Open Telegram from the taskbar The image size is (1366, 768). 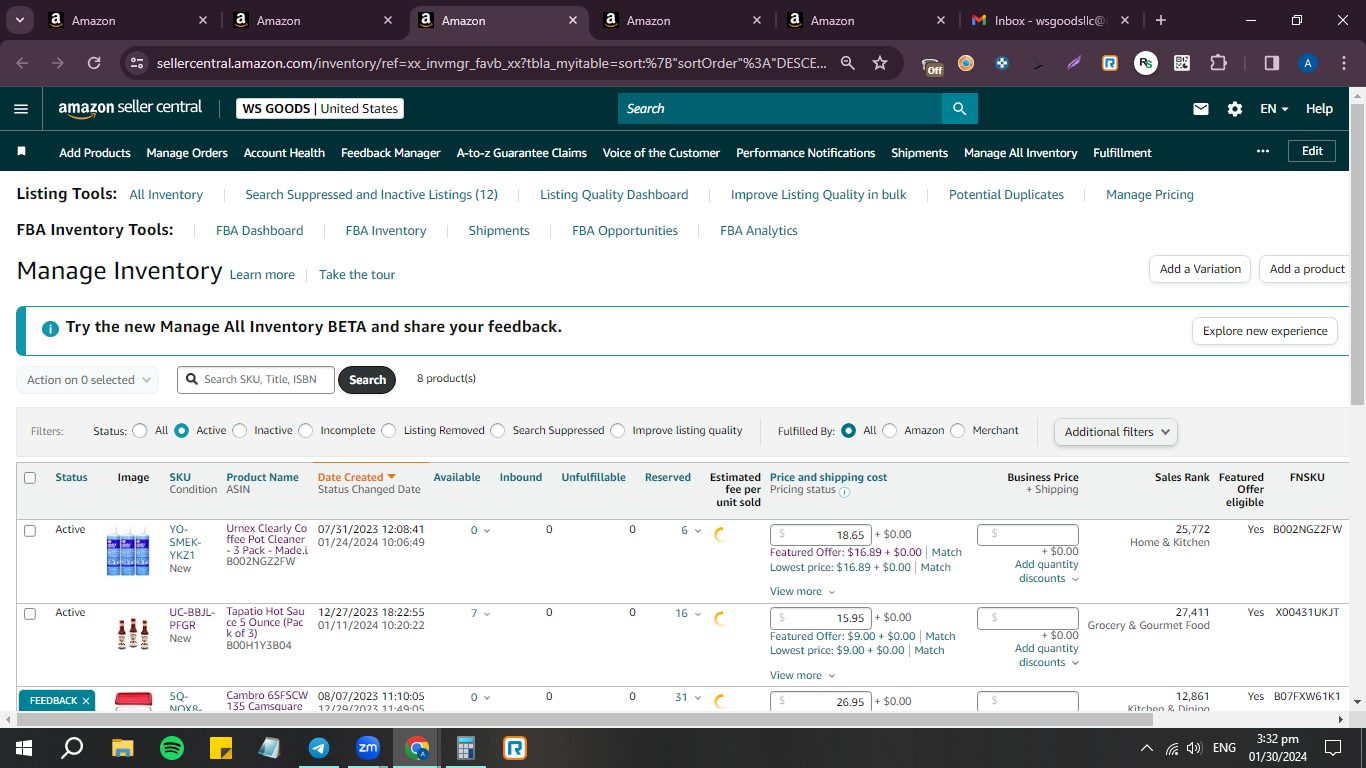[319, 747]
